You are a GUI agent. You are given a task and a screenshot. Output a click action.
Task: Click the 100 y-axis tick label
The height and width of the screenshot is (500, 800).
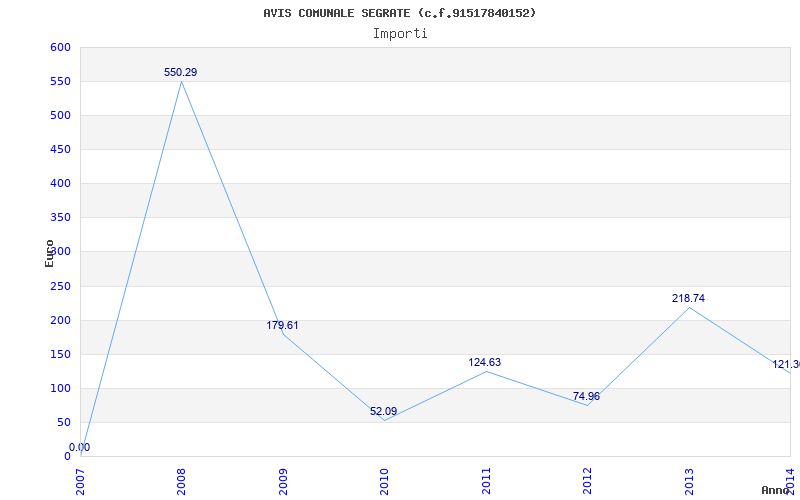click(60, 389)
